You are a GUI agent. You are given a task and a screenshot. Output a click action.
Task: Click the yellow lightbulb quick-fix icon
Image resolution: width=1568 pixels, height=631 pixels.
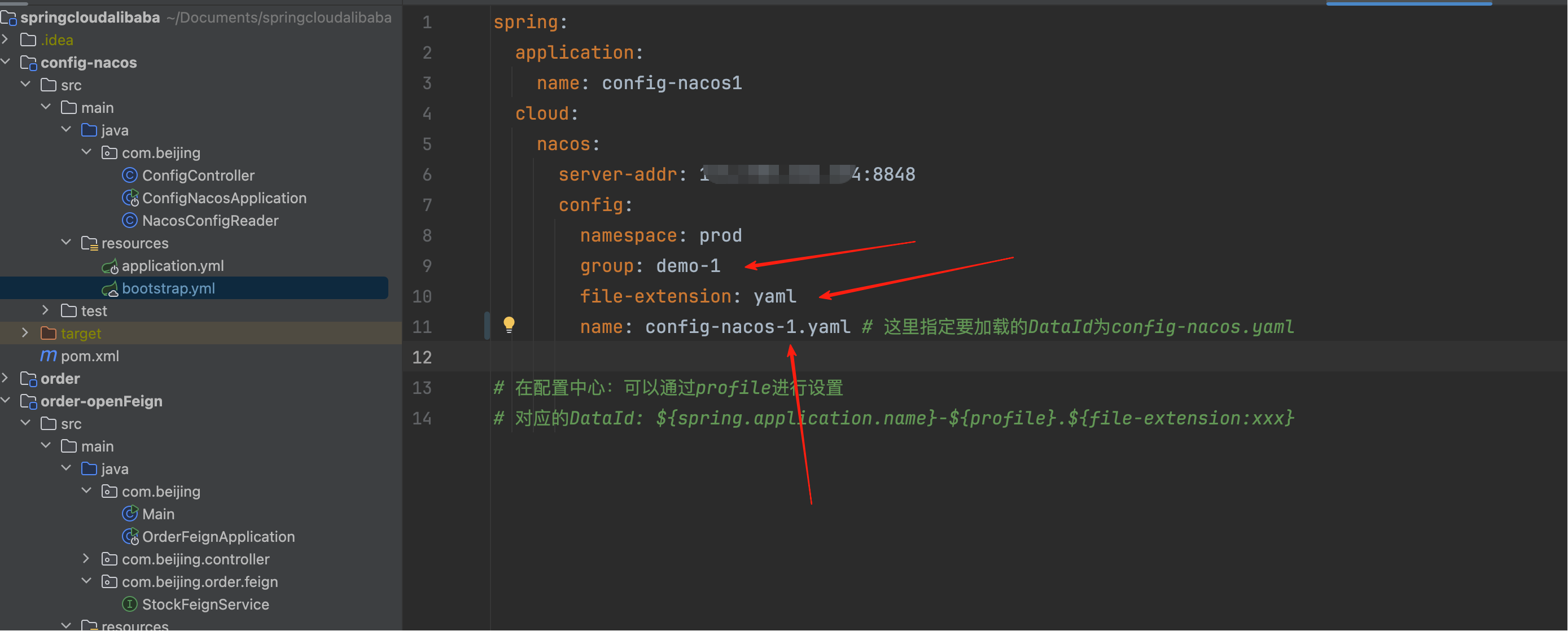point(509,325)
